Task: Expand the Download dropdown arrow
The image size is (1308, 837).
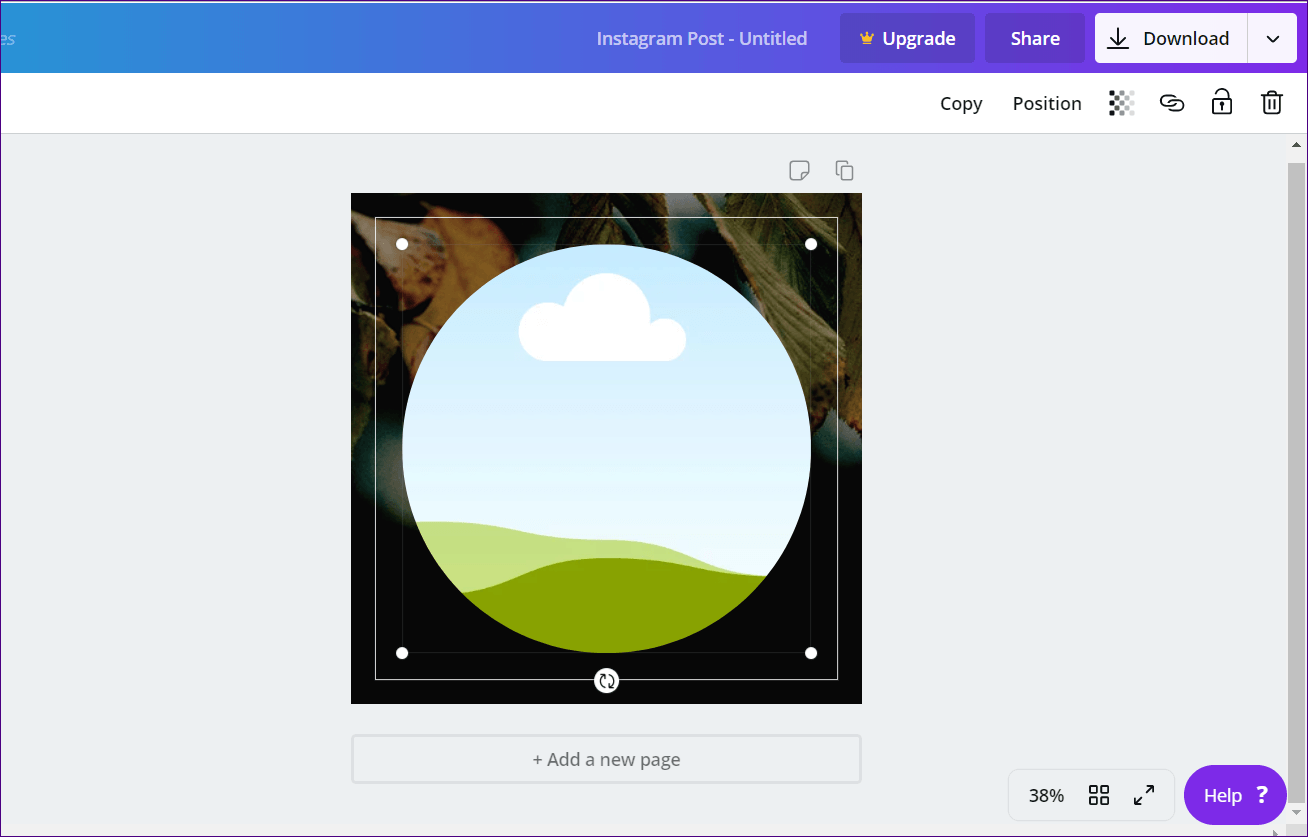Action: coord(1272,38)
